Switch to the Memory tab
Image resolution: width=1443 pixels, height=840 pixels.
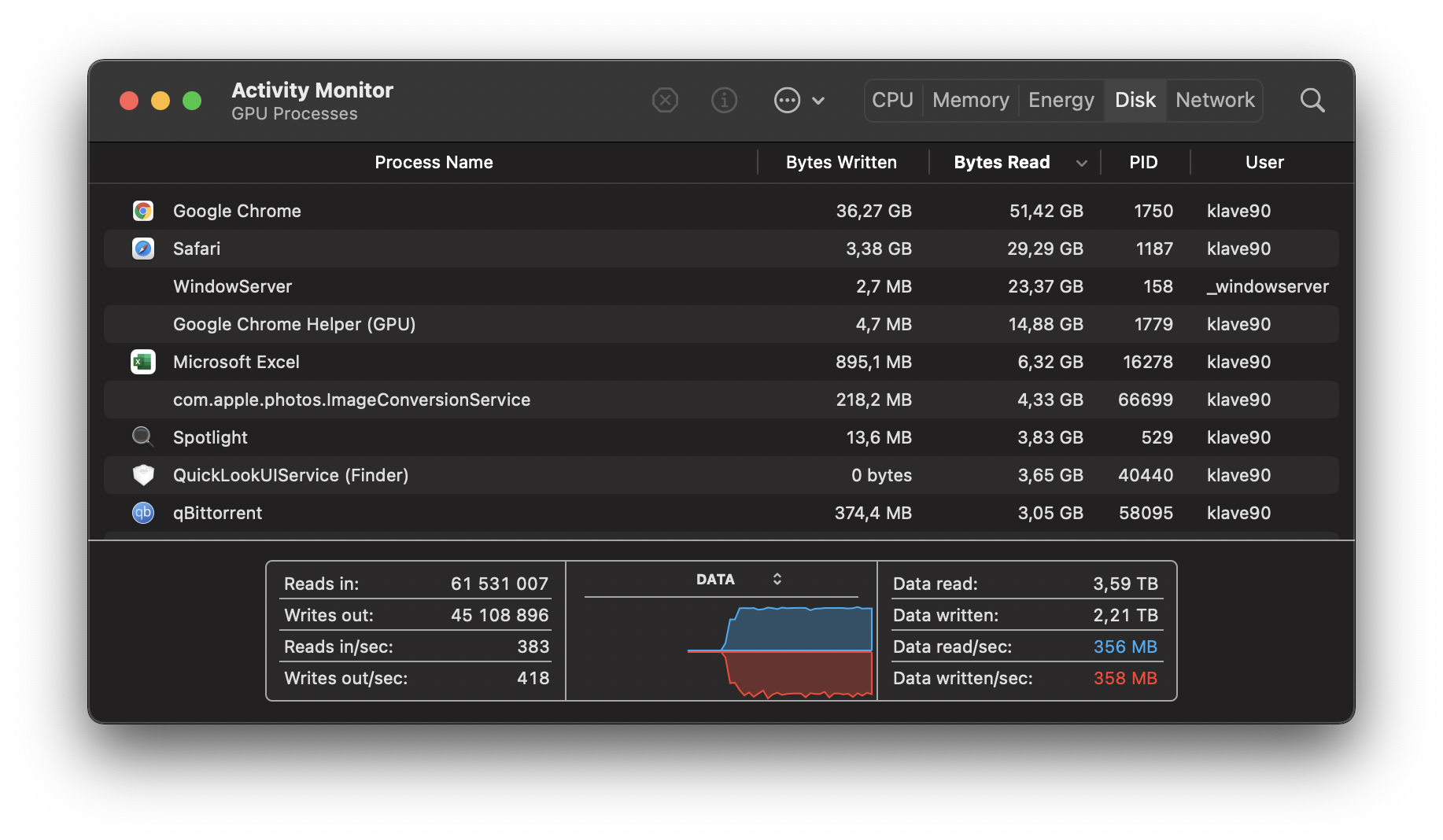[x=971, y=101]
